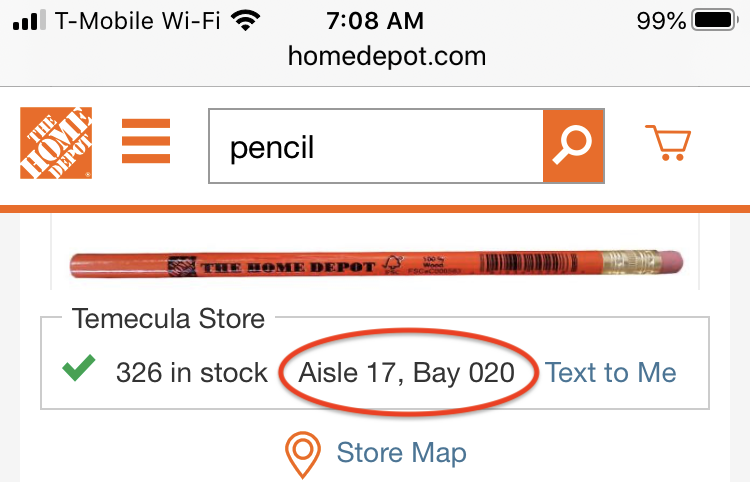
Task: Tap the Temecula Store heading
Action: click(x=168, y=318)
